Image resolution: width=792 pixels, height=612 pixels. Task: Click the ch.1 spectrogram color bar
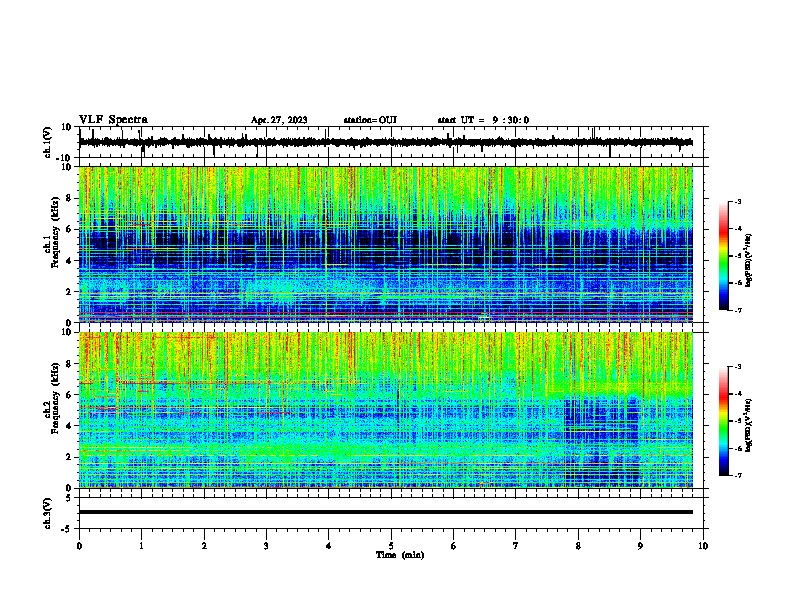click(x=724, y=256)
